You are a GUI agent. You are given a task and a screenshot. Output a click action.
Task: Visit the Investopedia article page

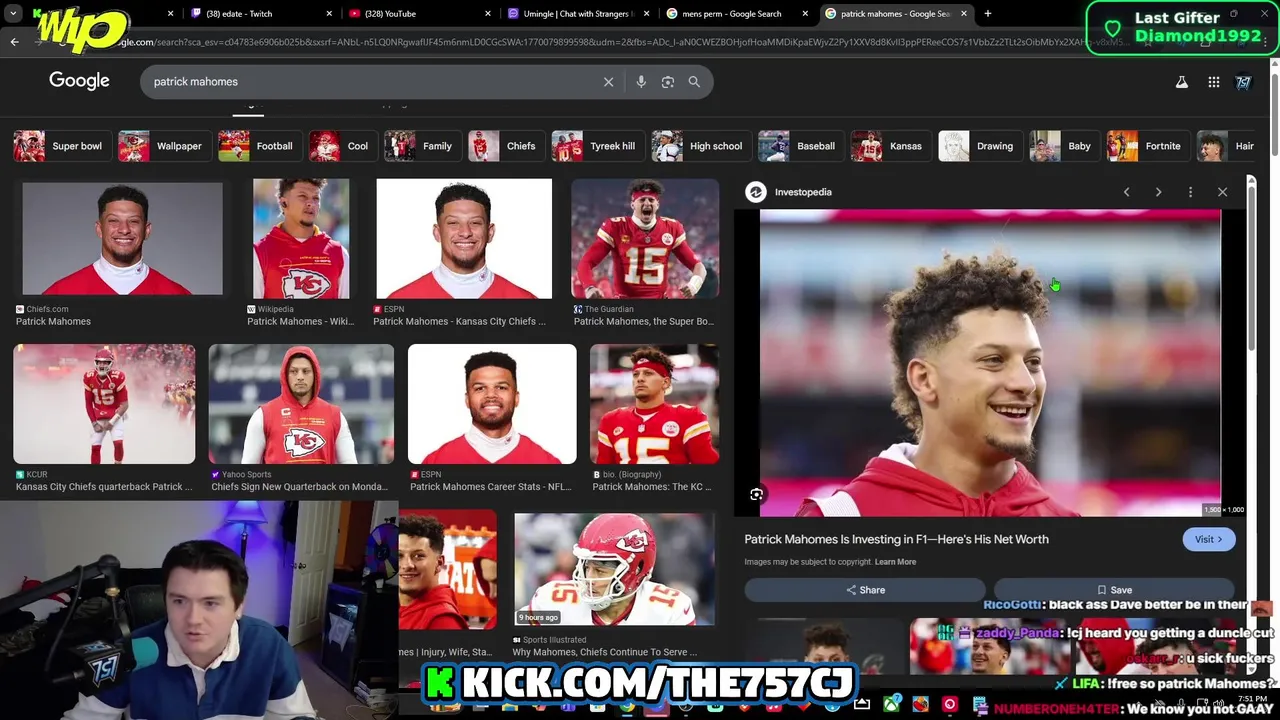(1209, 539)
